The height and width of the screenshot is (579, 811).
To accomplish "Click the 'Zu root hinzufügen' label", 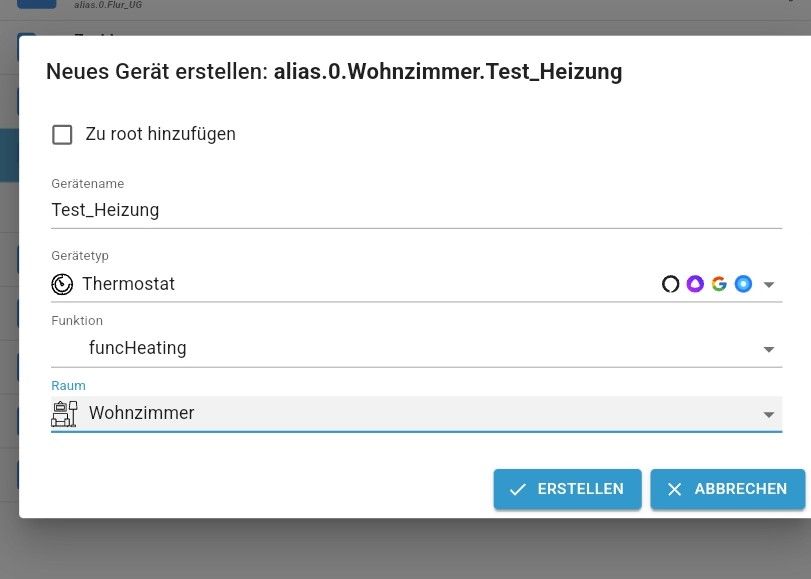I will [x=161, y=134].
